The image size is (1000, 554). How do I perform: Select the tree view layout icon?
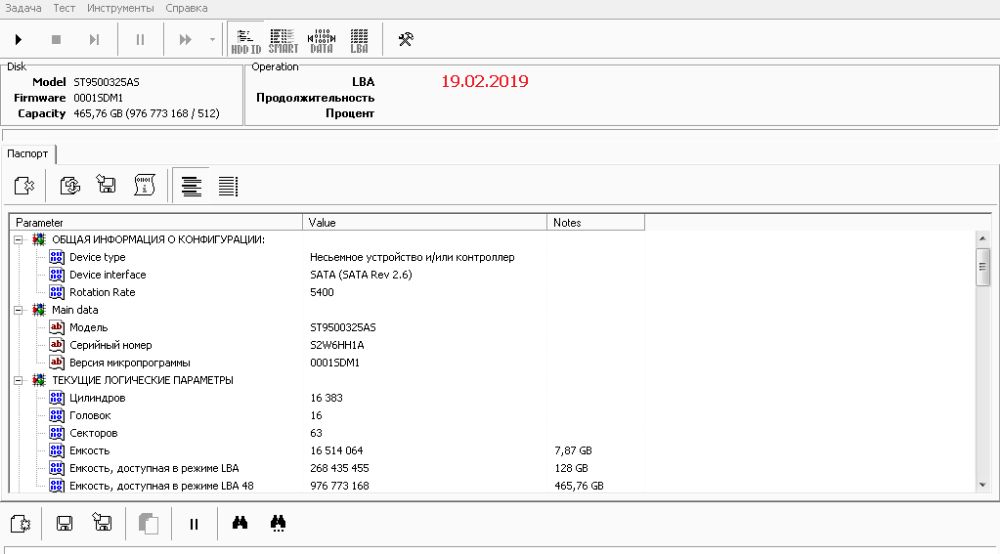191,186
